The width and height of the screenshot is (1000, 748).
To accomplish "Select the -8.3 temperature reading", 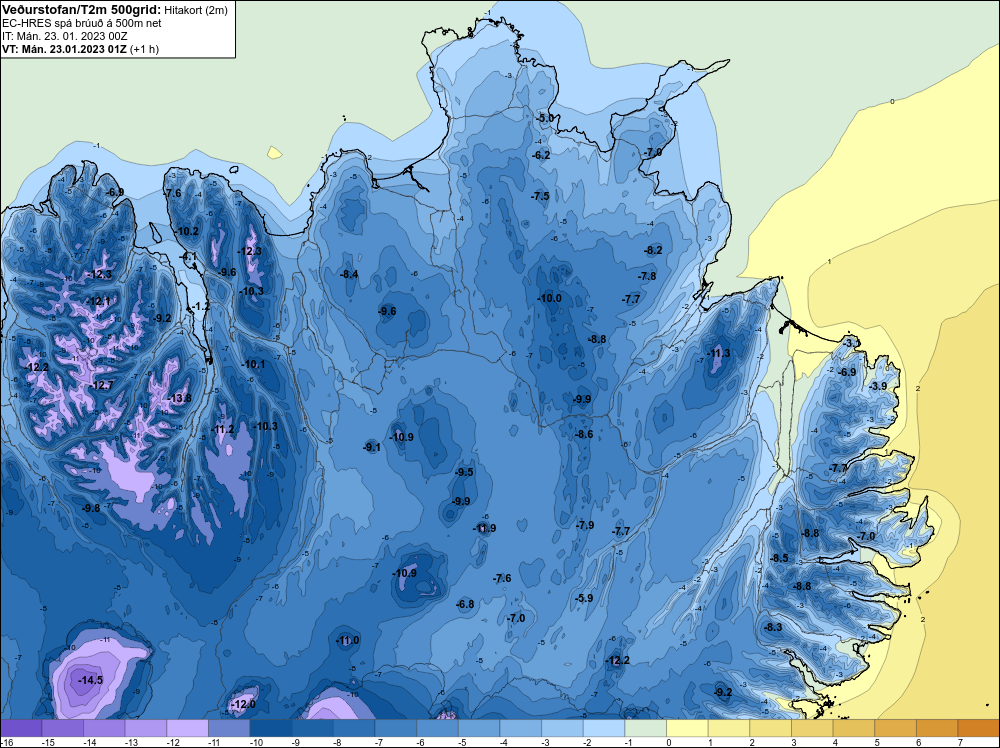I will 773,627.
